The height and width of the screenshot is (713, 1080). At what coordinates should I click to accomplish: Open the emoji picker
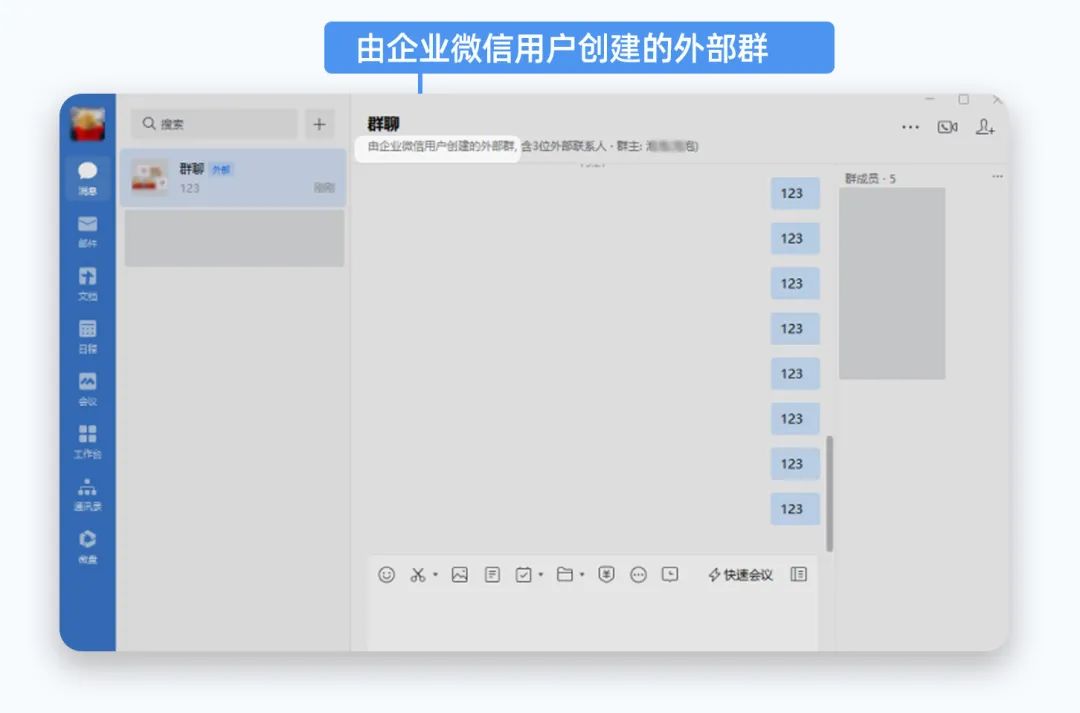tap(386, 575)
